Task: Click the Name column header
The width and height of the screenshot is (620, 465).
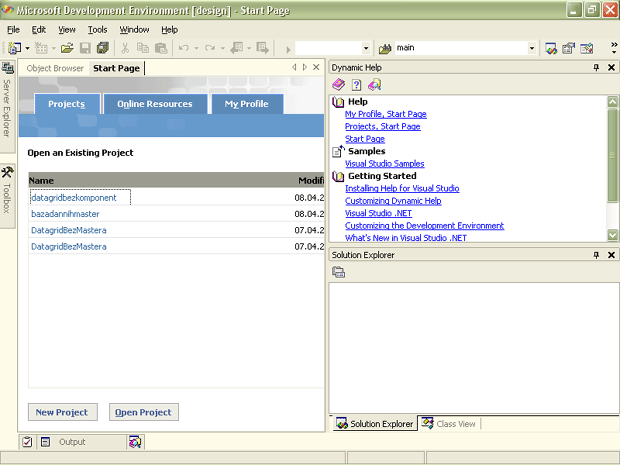Action: [41, 181]
